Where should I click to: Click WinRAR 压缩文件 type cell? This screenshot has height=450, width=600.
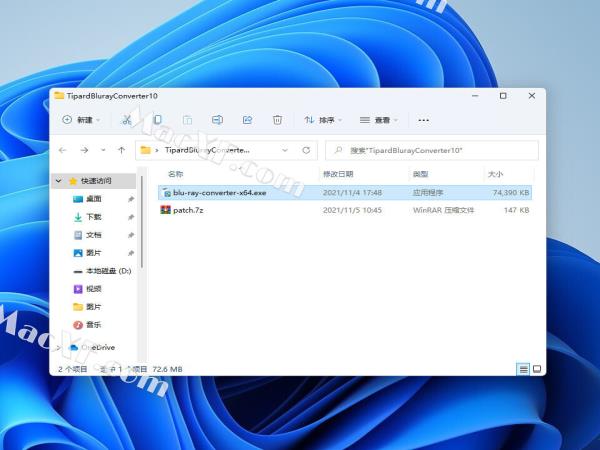point(443,210)
